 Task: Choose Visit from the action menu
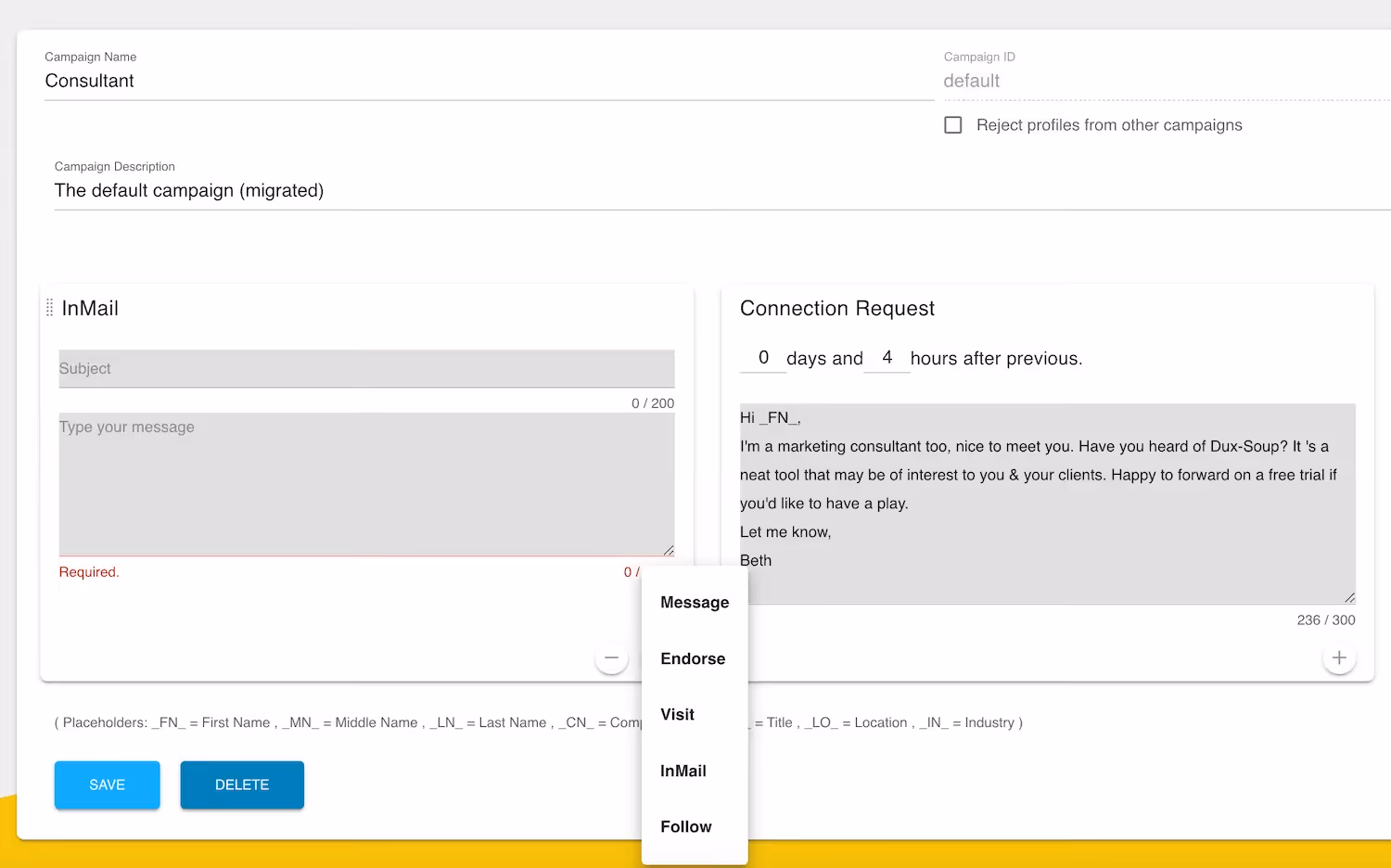695,715
